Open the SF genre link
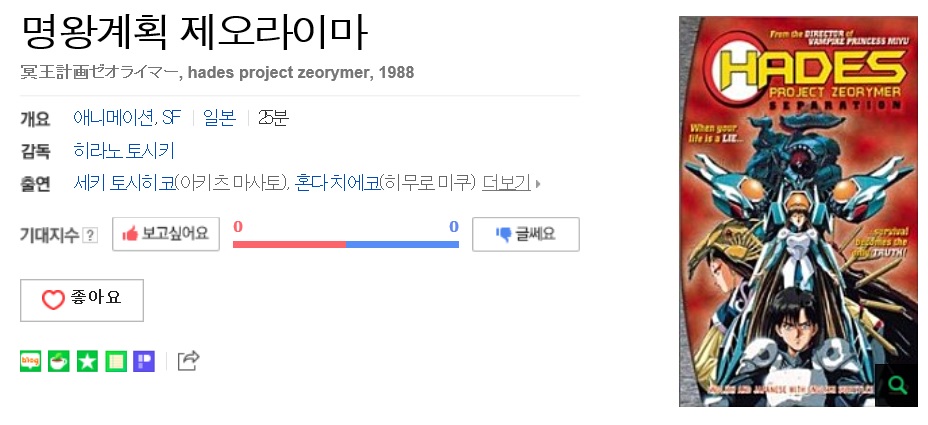The width and height of the screenshot is (928, 425). (172, 118)
